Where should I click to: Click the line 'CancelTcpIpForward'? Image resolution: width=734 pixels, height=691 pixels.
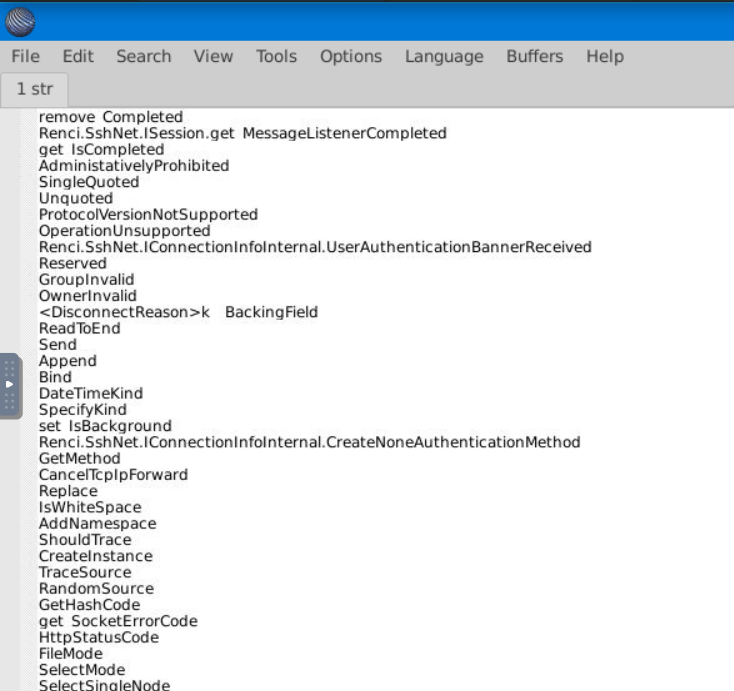pos(113,475)
